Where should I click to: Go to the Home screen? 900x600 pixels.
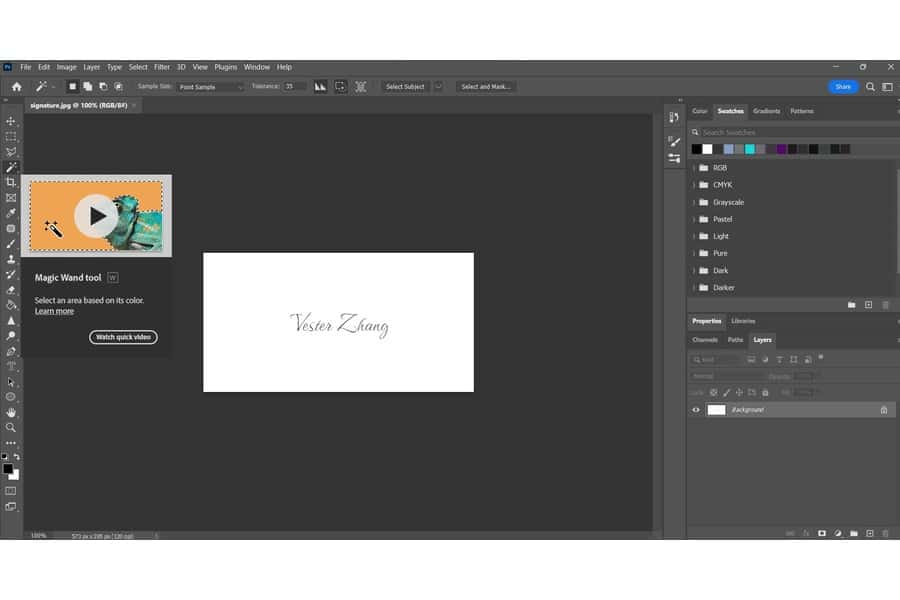[x=17, y=87]
